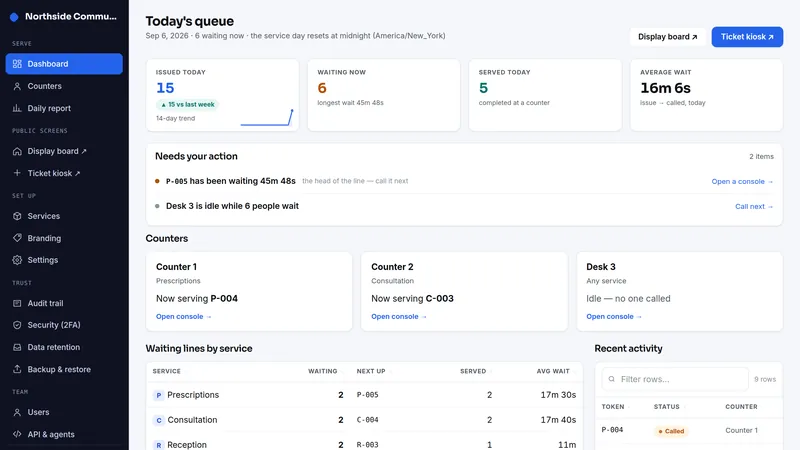Open the Users page
This screenshot has height=450, width=800.
(x=64, y=412)
